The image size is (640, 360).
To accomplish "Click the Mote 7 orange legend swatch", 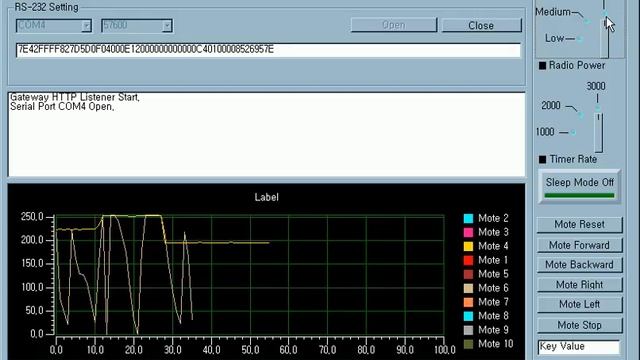I will (468, 302).
